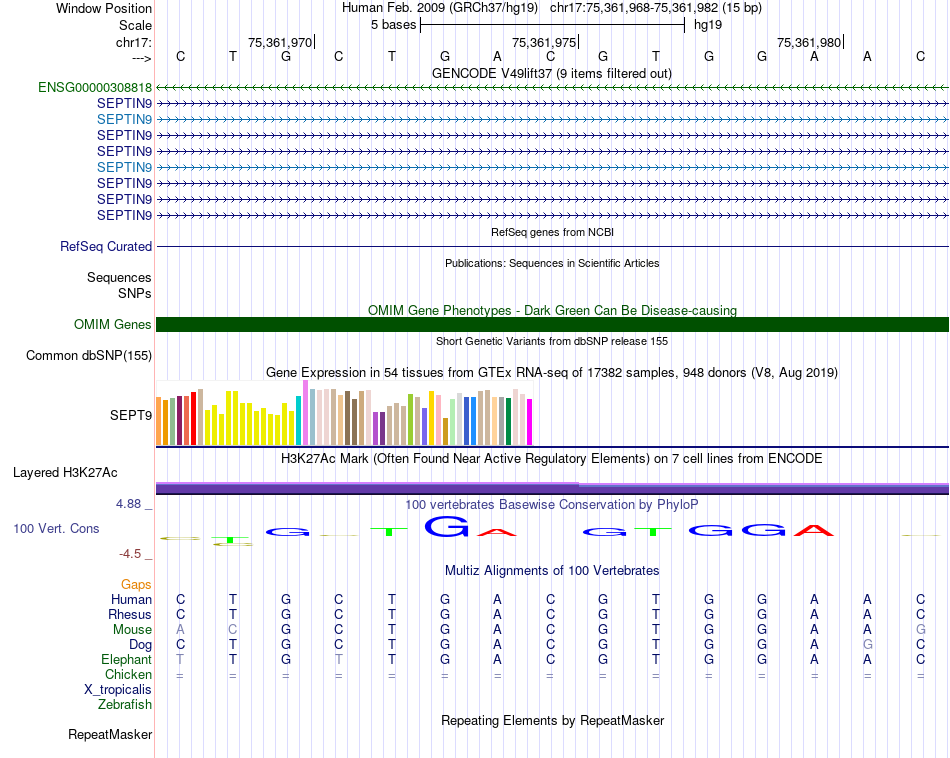950x758 pixels.
Task: Click the ENSG00000308818 gene label
Action: point(95,87)
